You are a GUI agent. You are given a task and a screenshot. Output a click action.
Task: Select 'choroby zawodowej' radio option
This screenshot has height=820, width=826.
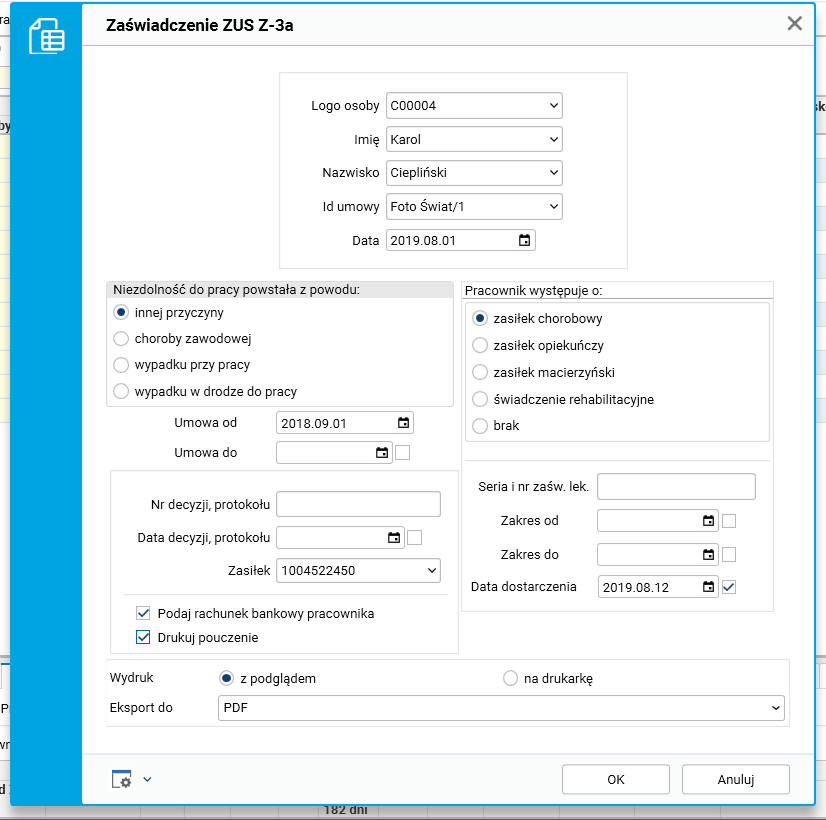pyautogui.click(x=121, y=339)
